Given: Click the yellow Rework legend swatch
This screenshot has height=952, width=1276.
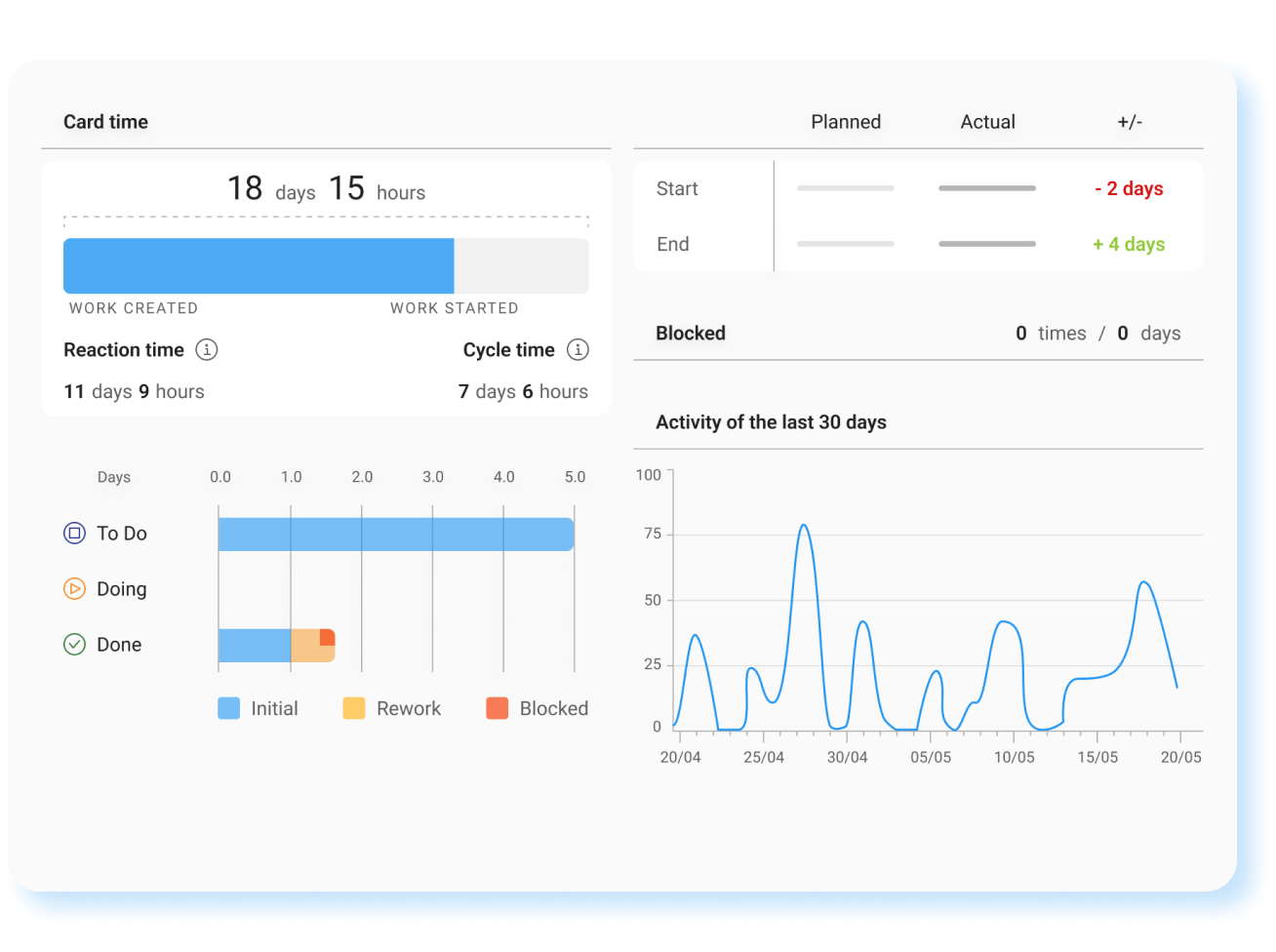Looking at the screenshot, I should (x=354, y=709).
